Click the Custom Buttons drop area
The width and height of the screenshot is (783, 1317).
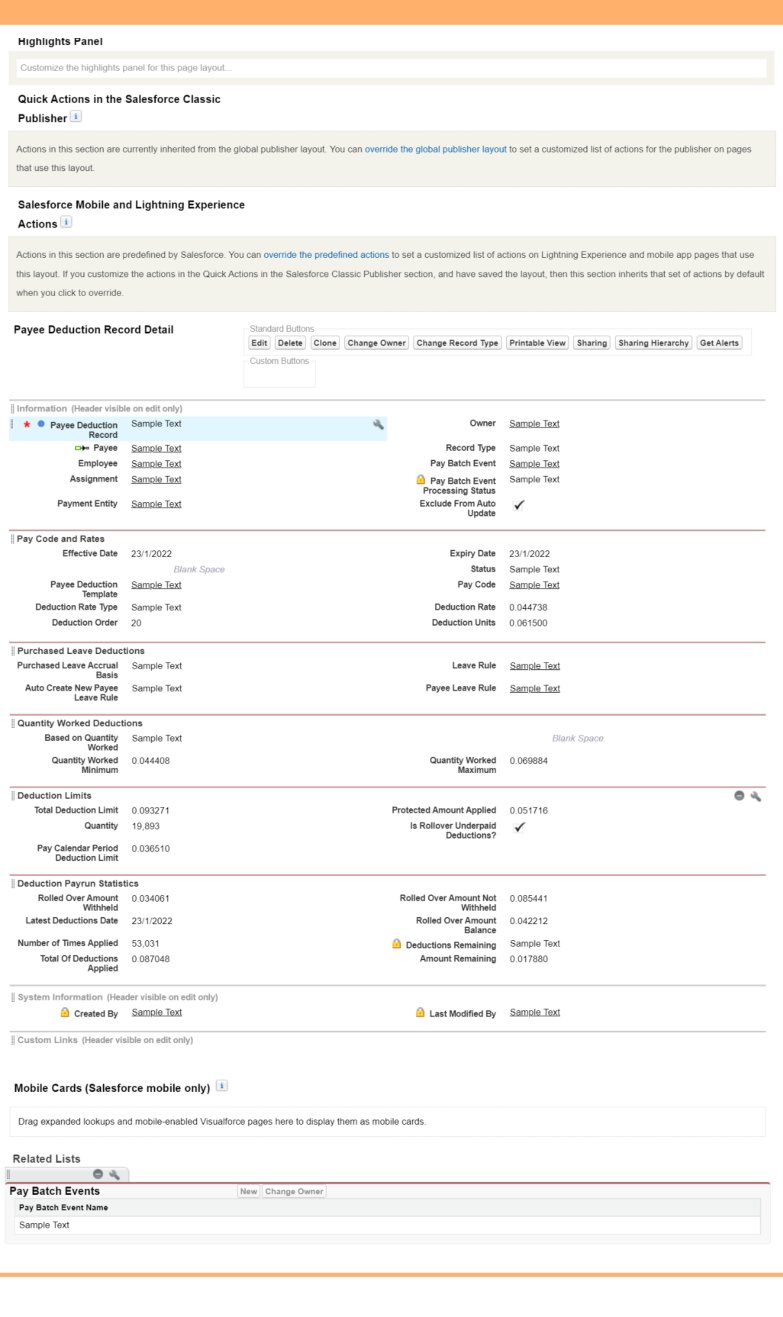(279, 375)
